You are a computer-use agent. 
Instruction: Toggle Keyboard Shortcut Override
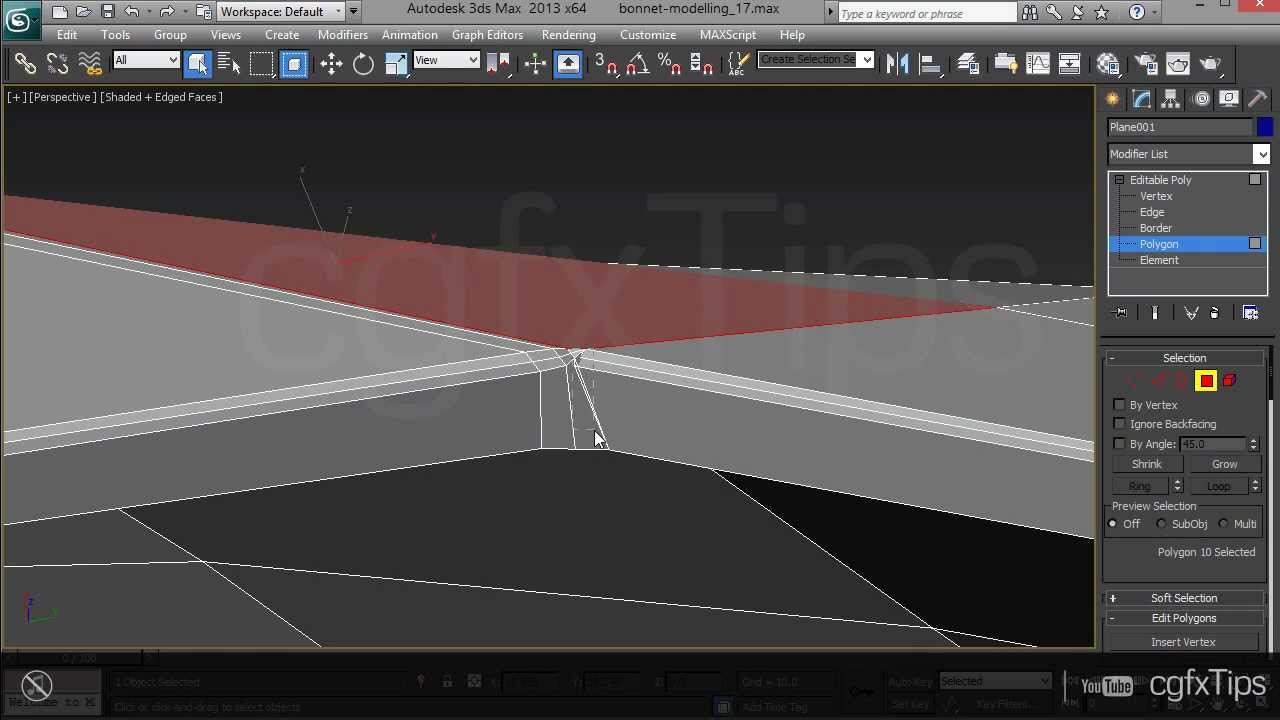pyautogui.click(x=568, y=64)
